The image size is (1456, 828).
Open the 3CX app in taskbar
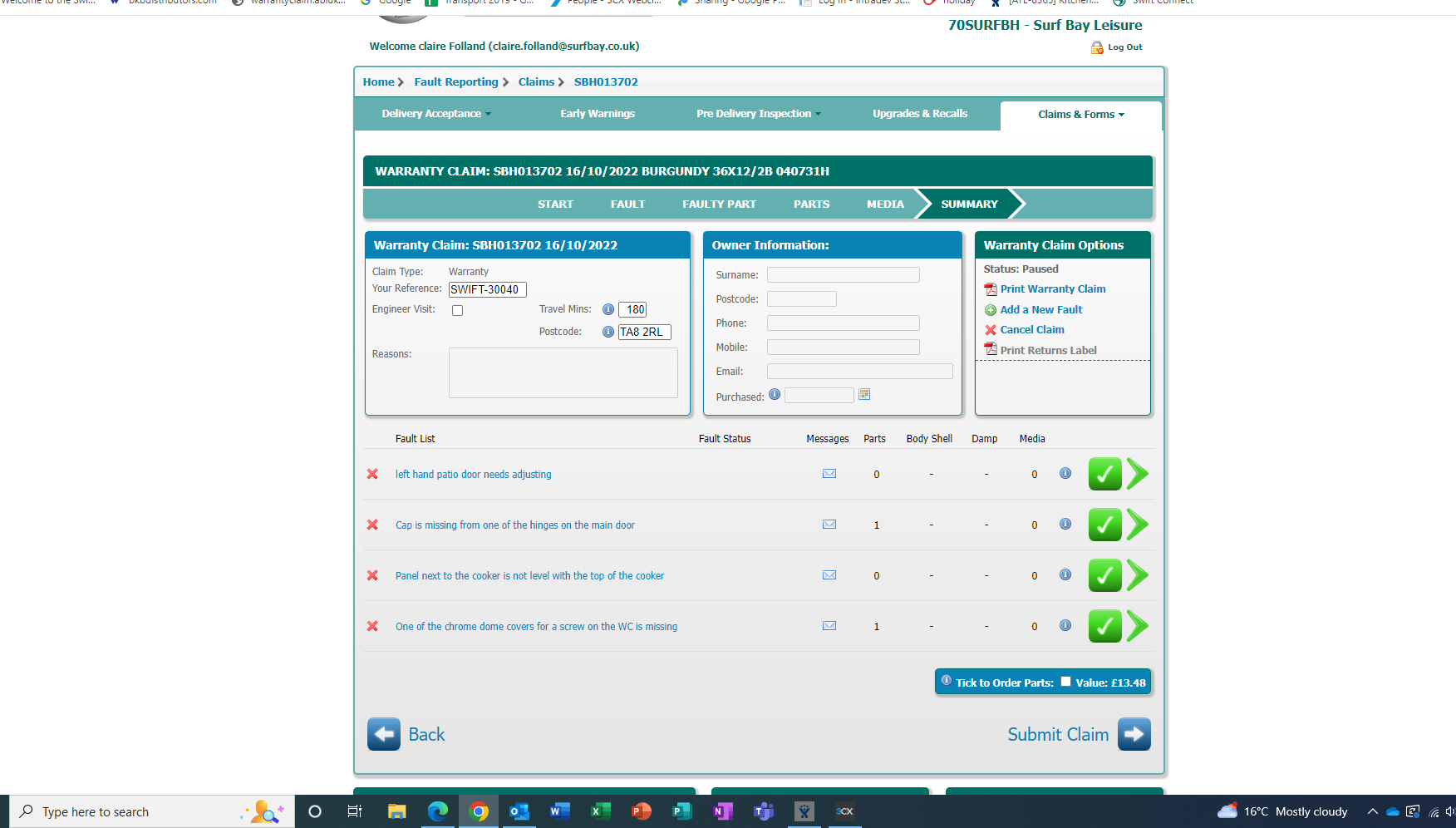pyautogui.click(x=844, y=811)
